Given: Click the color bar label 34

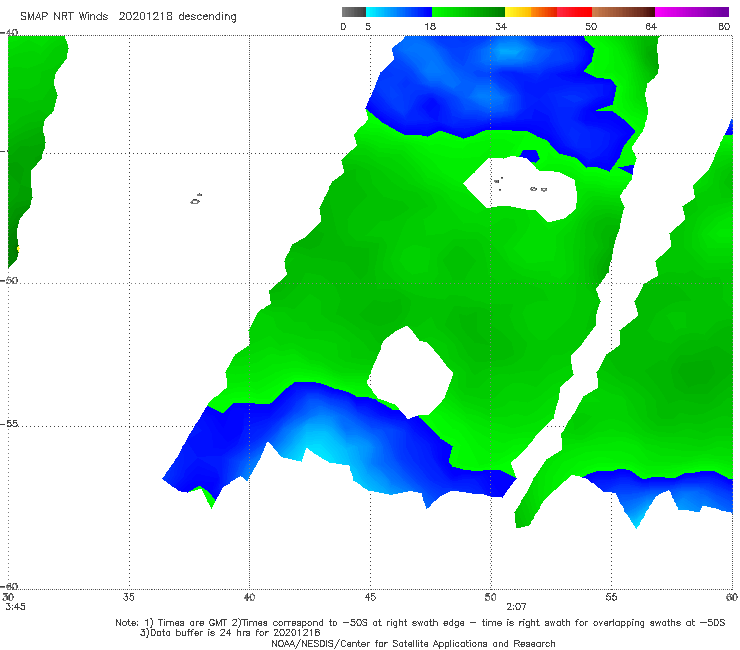Looking at the screenshot, I should coord(501,27).
